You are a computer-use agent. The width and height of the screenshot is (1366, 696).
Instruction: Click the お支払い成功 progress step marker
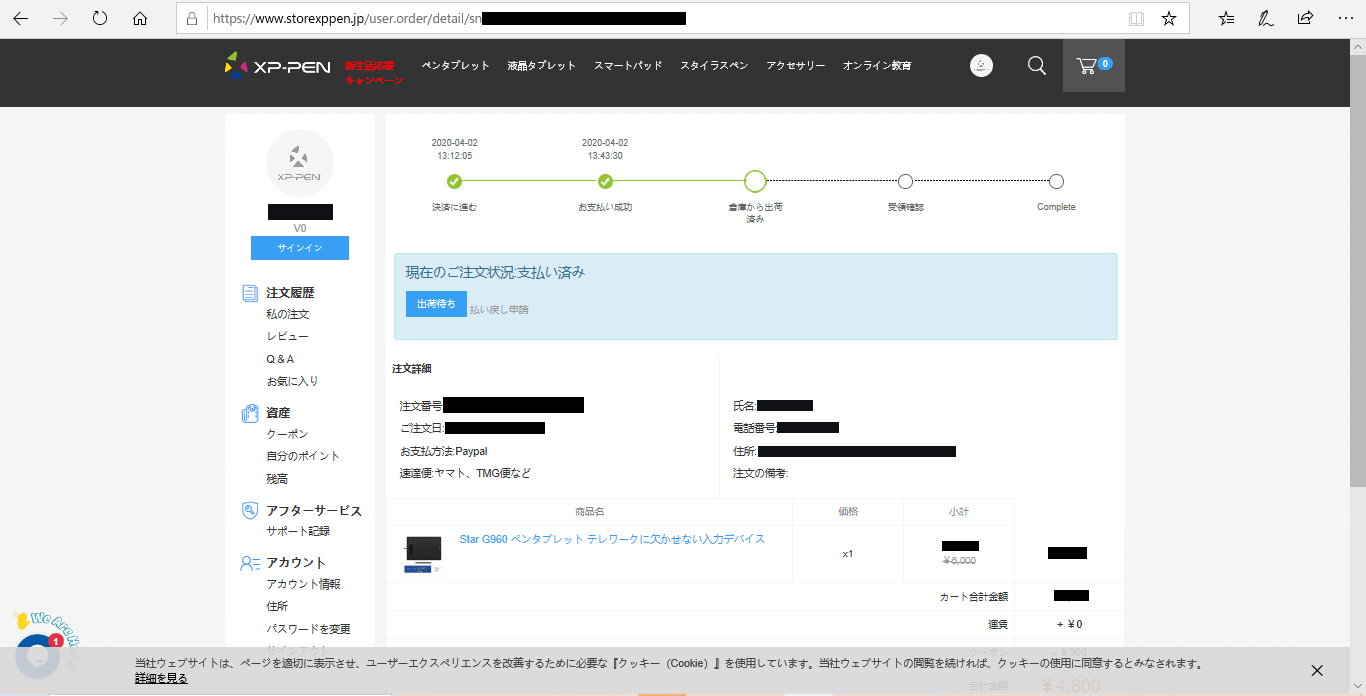click(x=605, y=181)
